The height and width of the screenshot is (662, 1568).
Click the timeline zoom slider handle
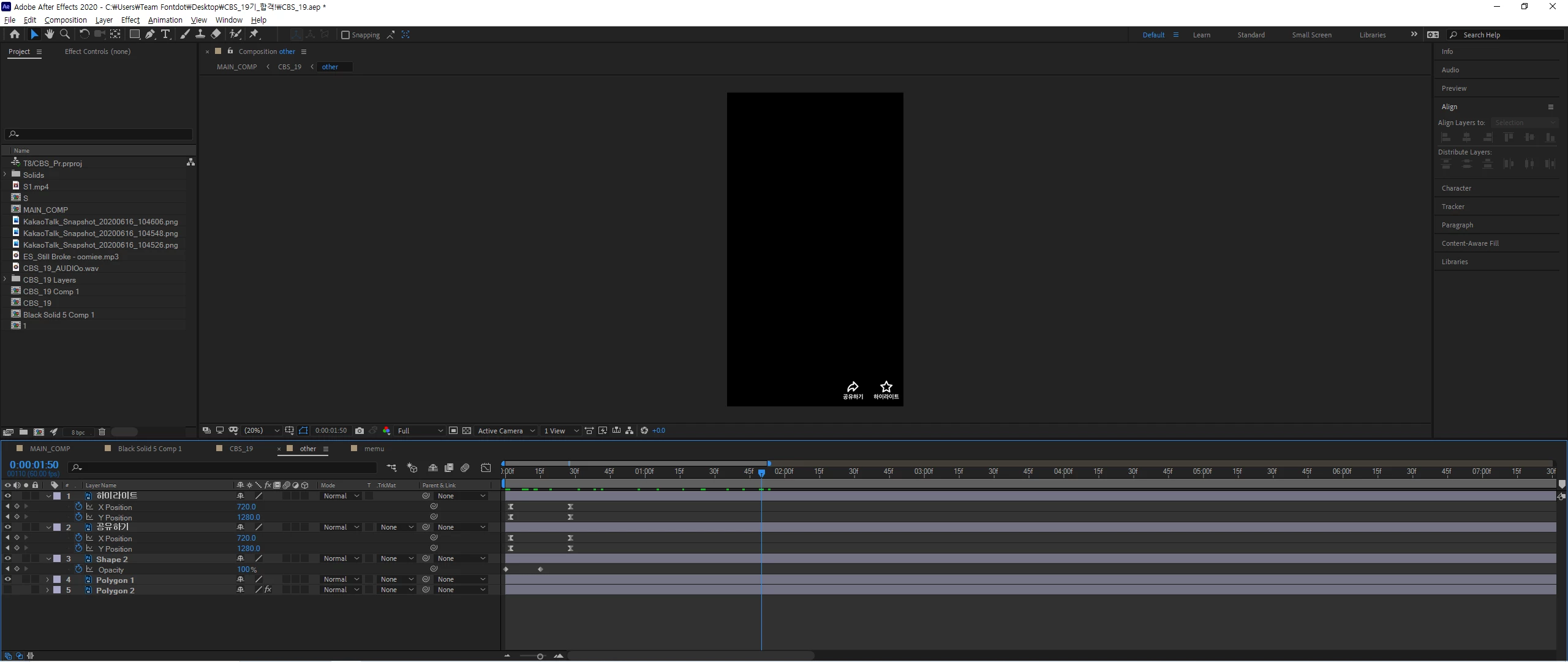click(540, 656)
